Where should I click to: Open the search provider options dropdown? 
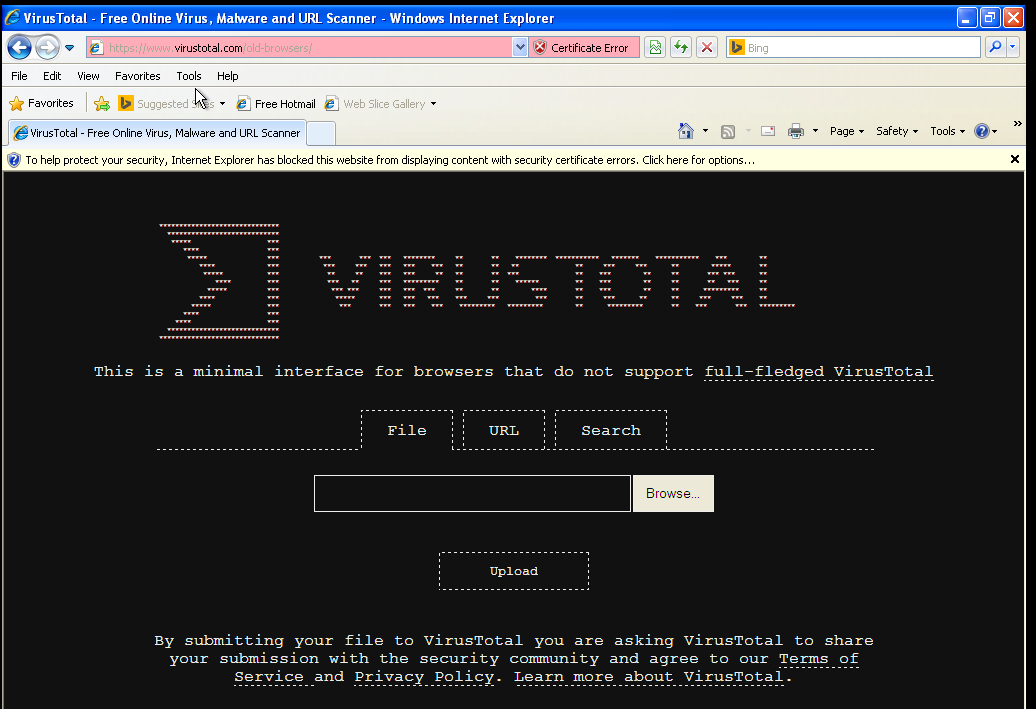pyautogui.click(x=1012, y=48)
